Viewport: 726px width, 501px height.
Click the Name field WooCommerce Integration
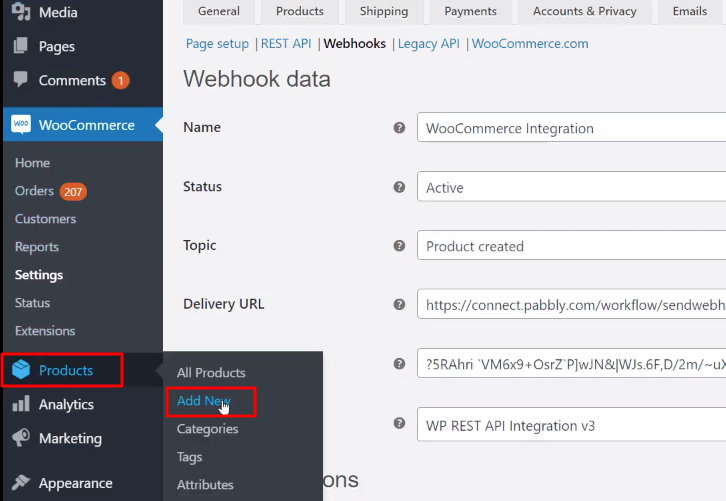tap(571, 127)
